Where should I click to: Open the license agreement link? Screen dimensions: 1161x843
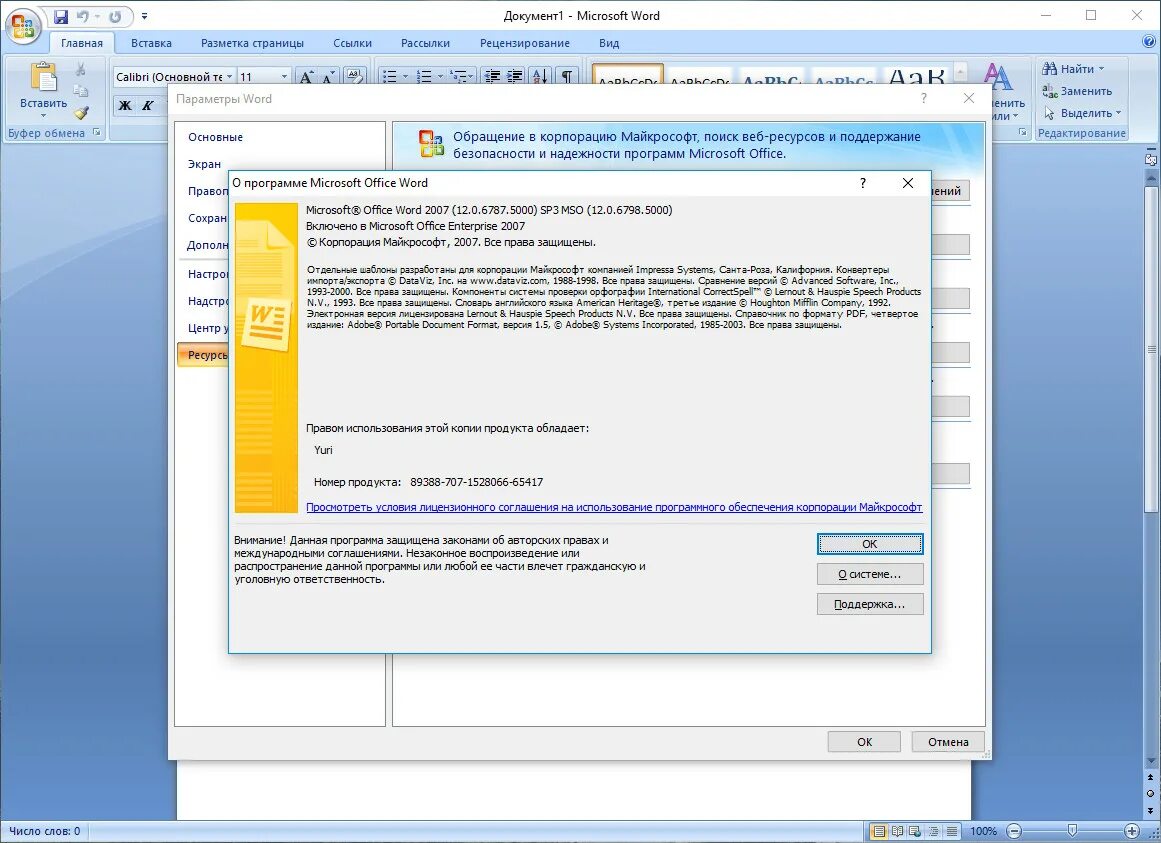pyautogui.click(x=614, y=507)
